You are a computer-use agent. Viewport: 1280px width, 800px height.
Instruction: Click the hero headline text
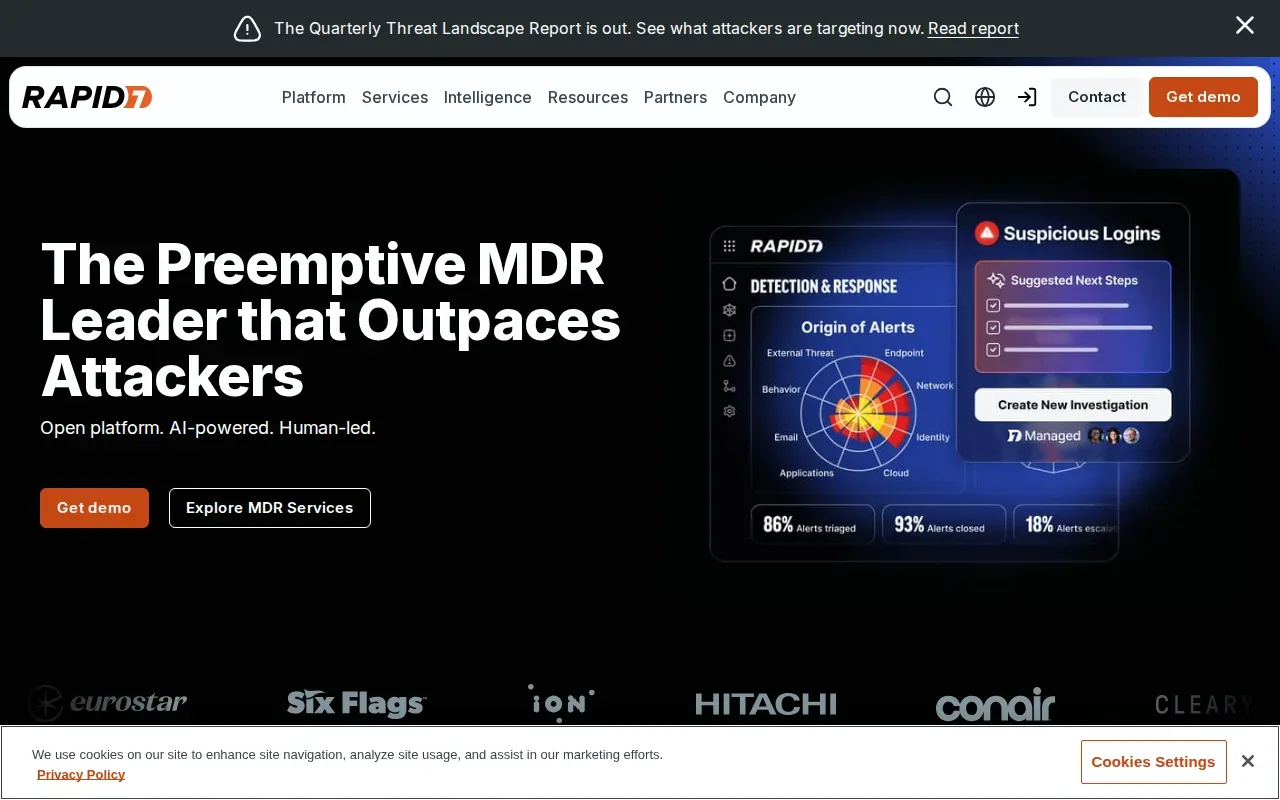pos(331,320)
